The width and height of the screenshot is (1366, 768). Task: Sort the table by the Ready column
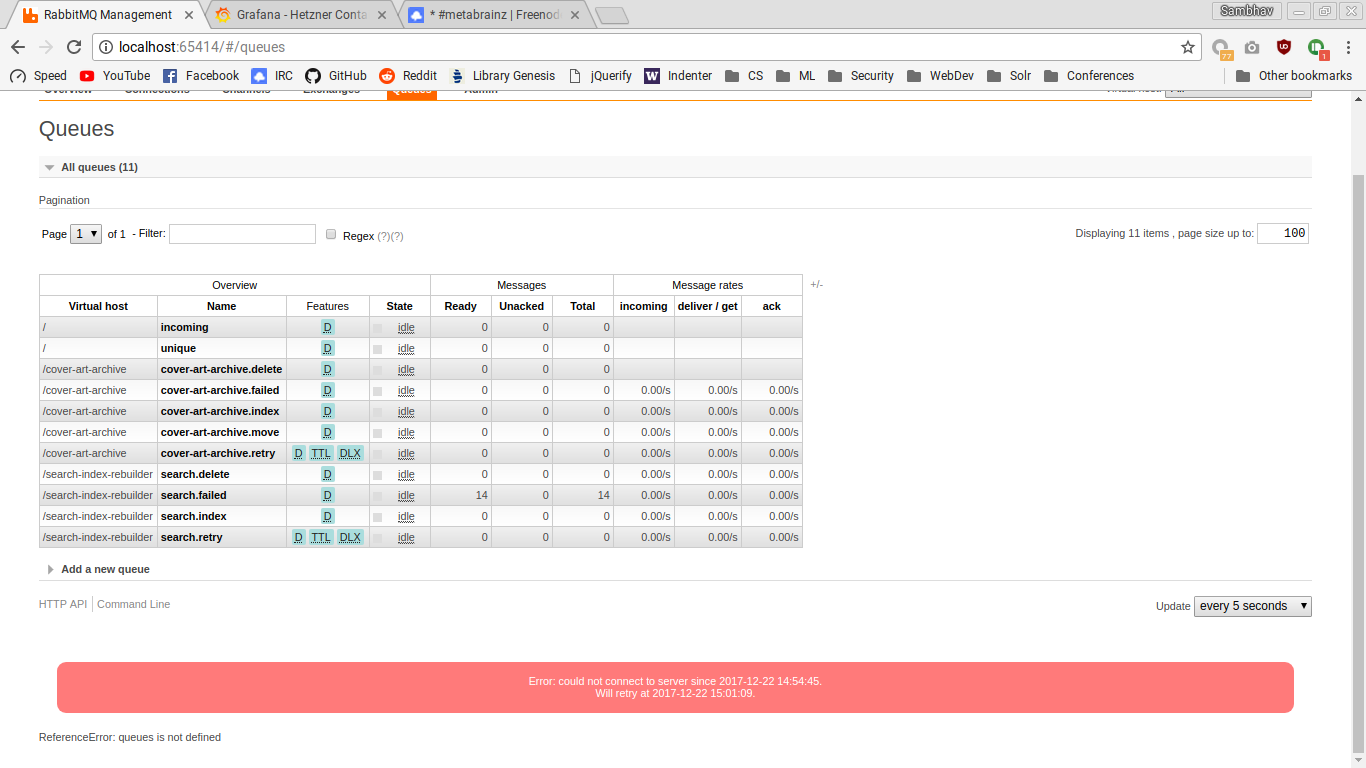460,306
